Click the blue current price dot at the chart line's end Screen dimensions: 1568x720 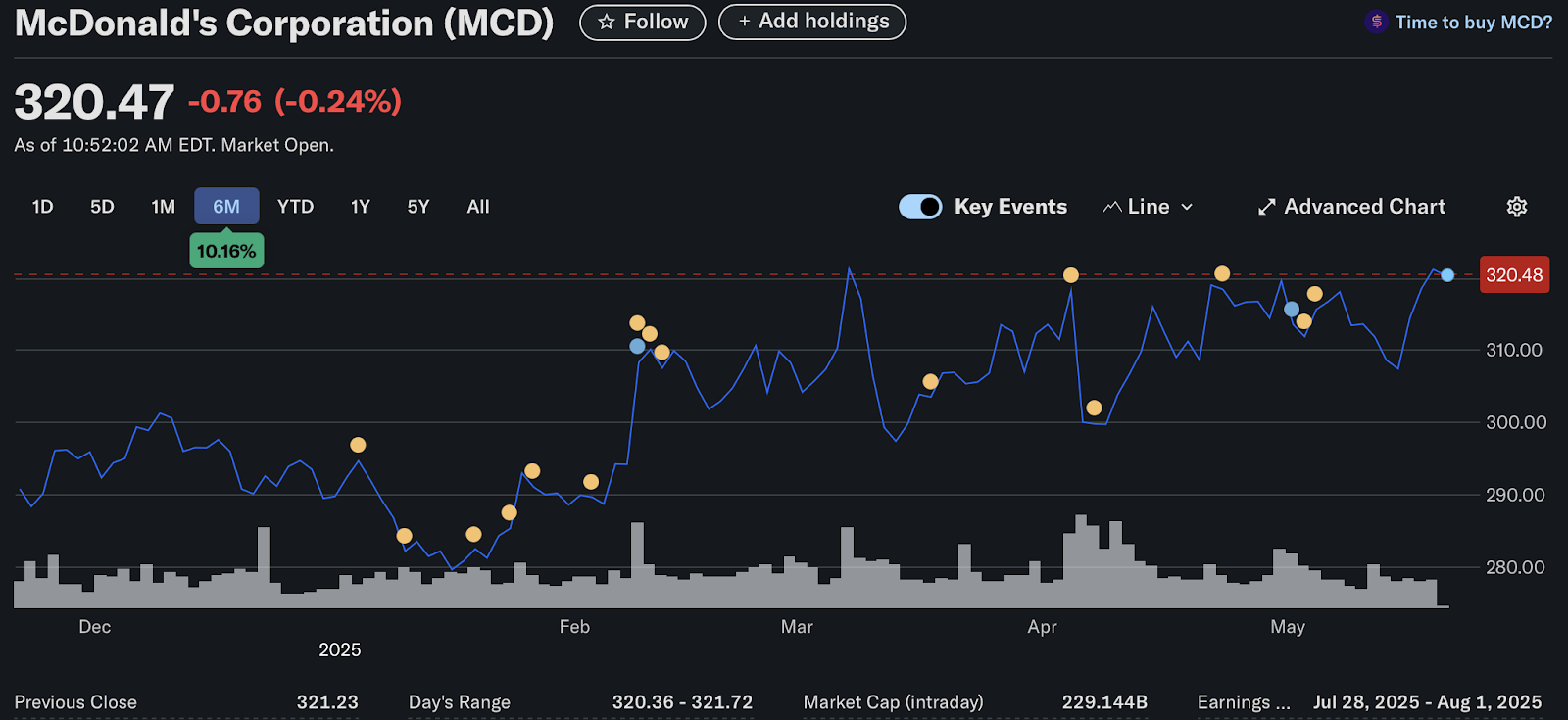coord(1447,275)
